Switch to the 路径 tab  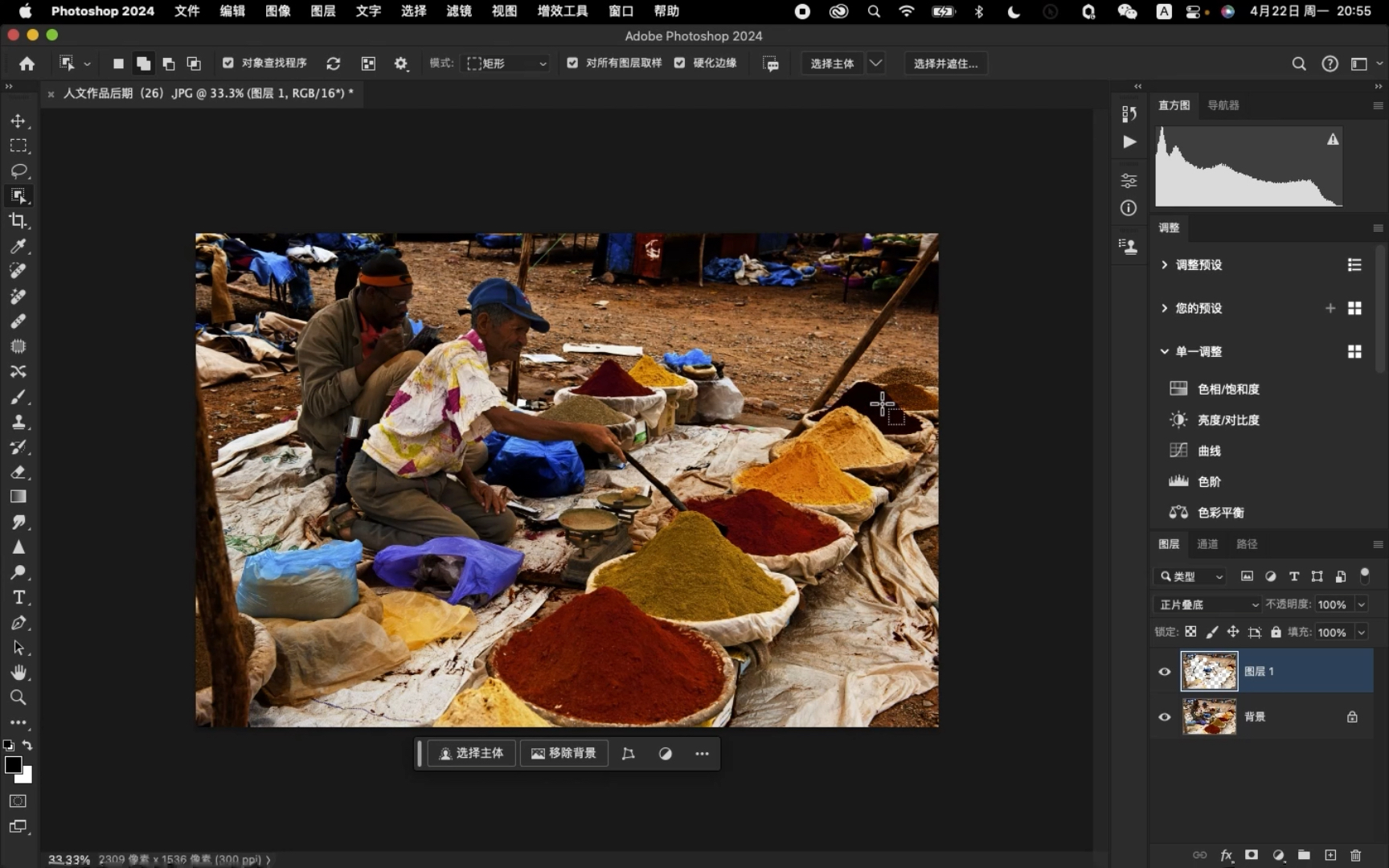pyautogui.click(x=1247, y=544)
